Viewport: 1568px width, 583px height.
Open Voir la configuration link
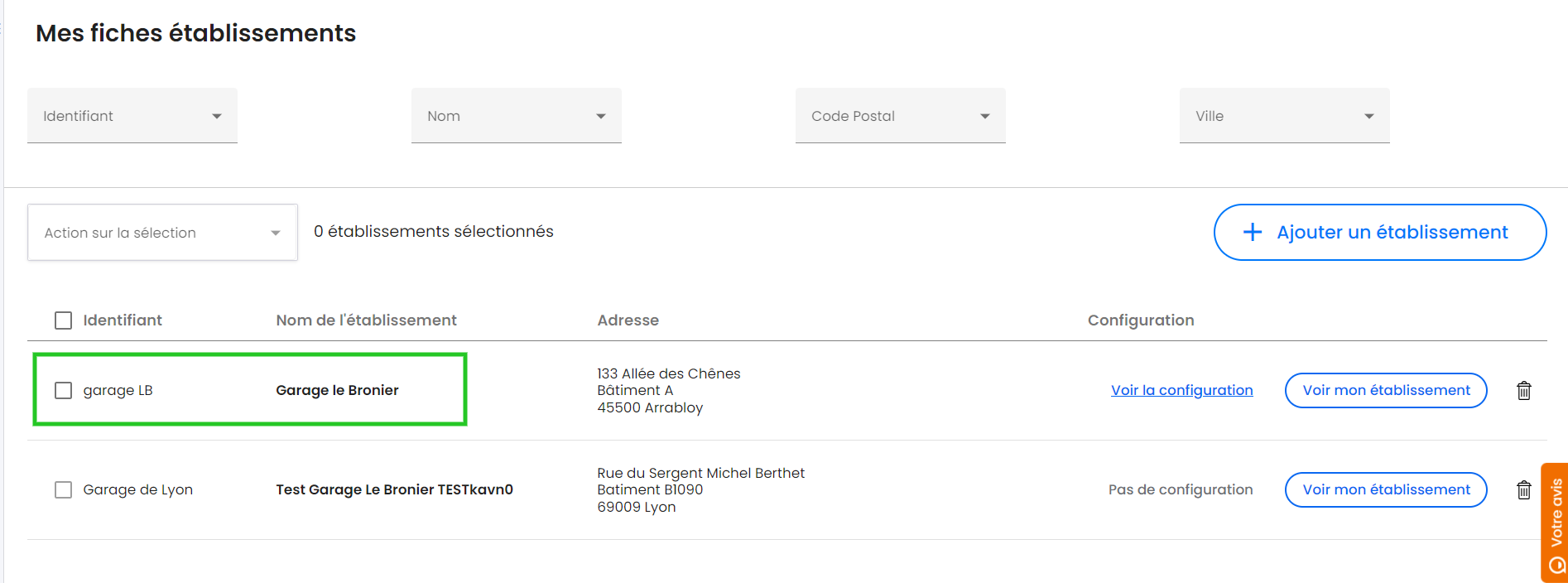pos(1182,390)
